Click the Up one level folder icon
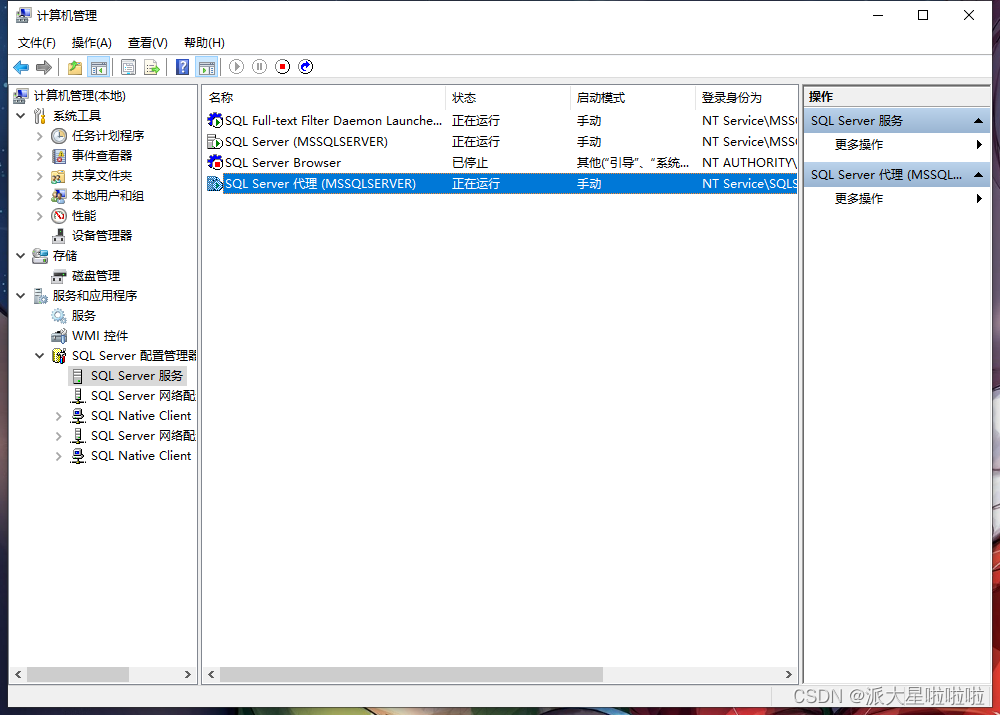 coord(75,67)
